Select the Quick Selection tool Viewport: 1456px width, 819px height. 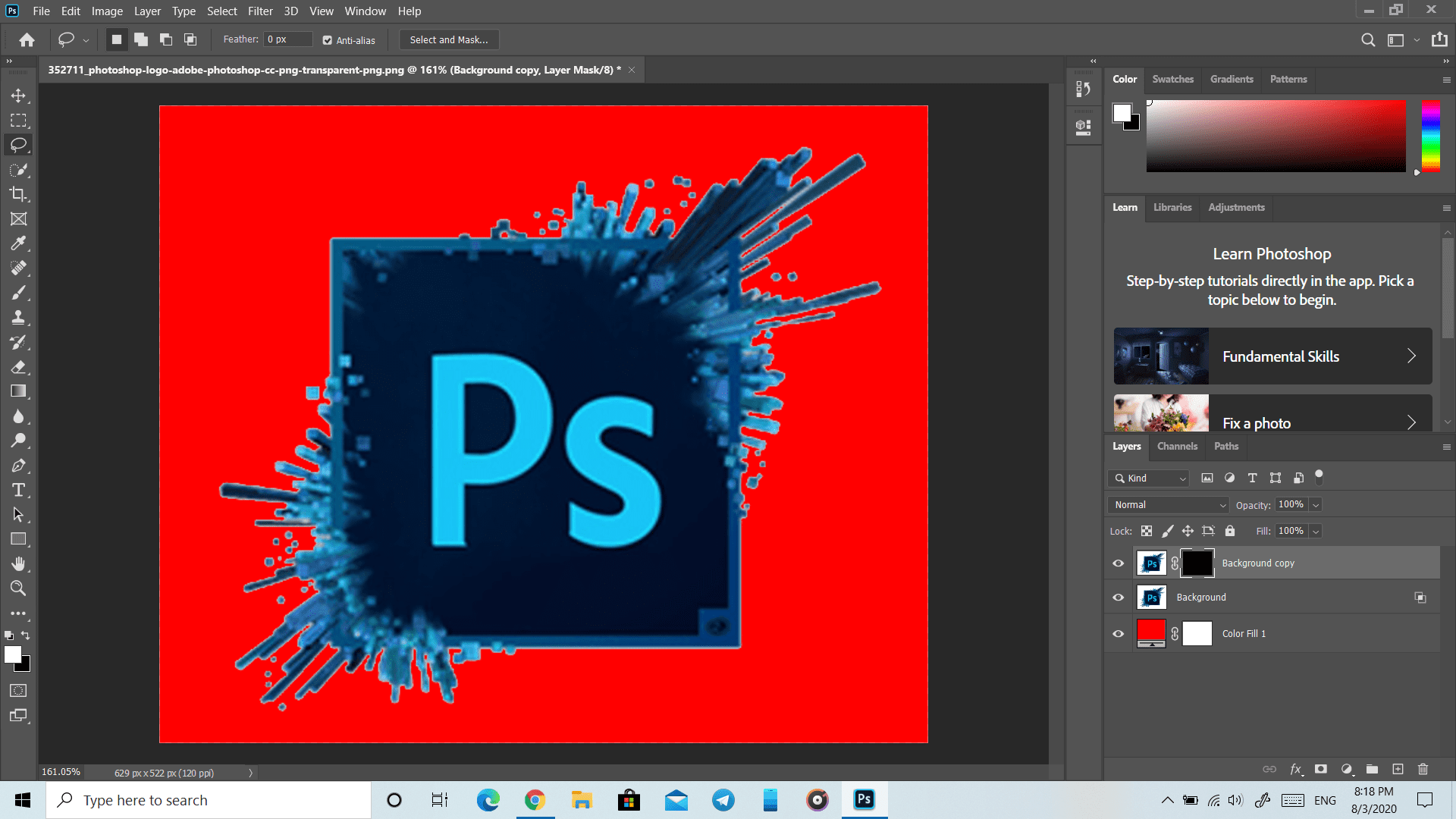(18, 170)
